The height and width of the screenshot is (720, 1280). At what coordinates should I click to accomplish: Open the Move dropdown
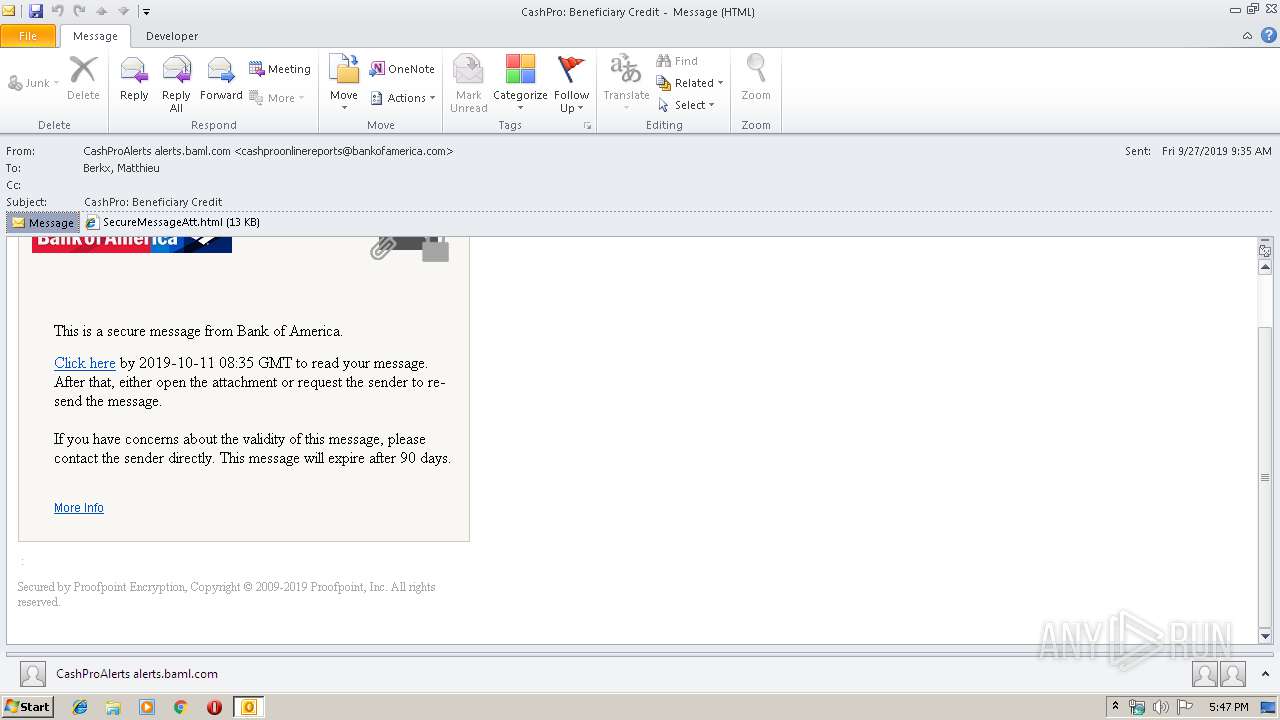click(344, 84)
